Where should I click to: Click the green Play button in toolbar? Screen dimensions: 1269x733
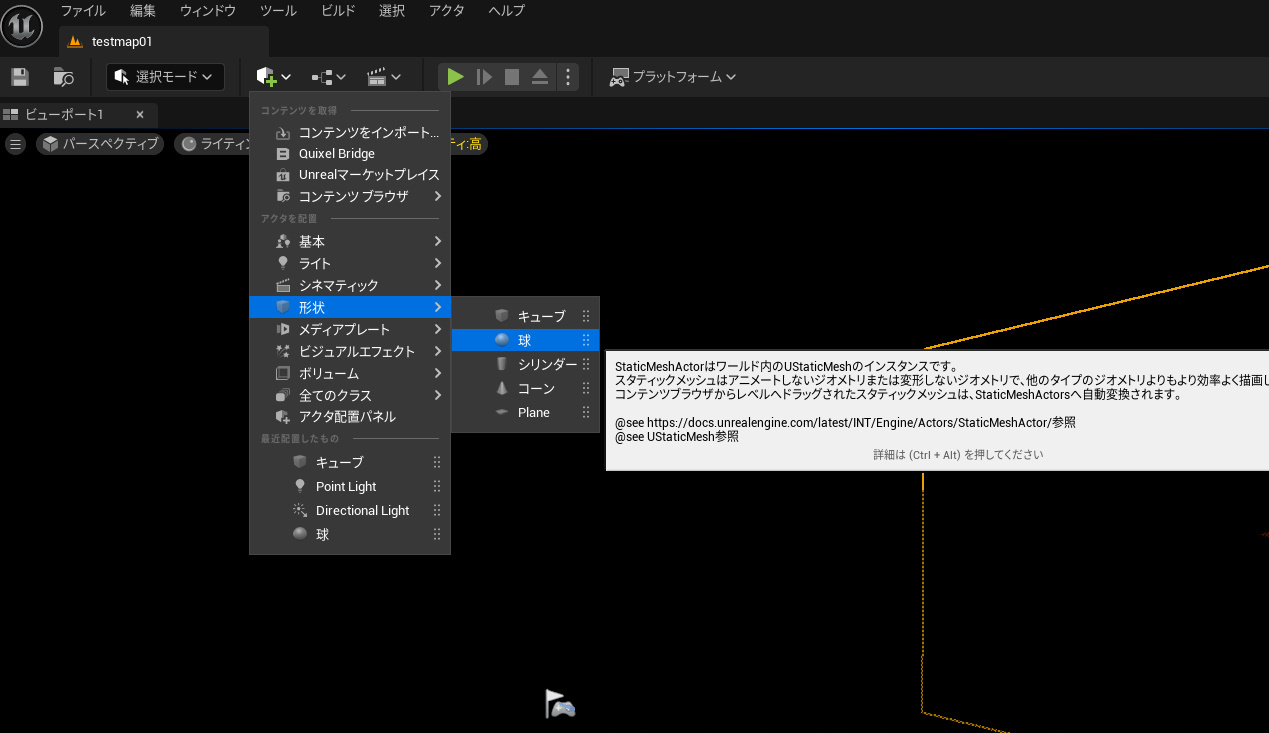455,77
